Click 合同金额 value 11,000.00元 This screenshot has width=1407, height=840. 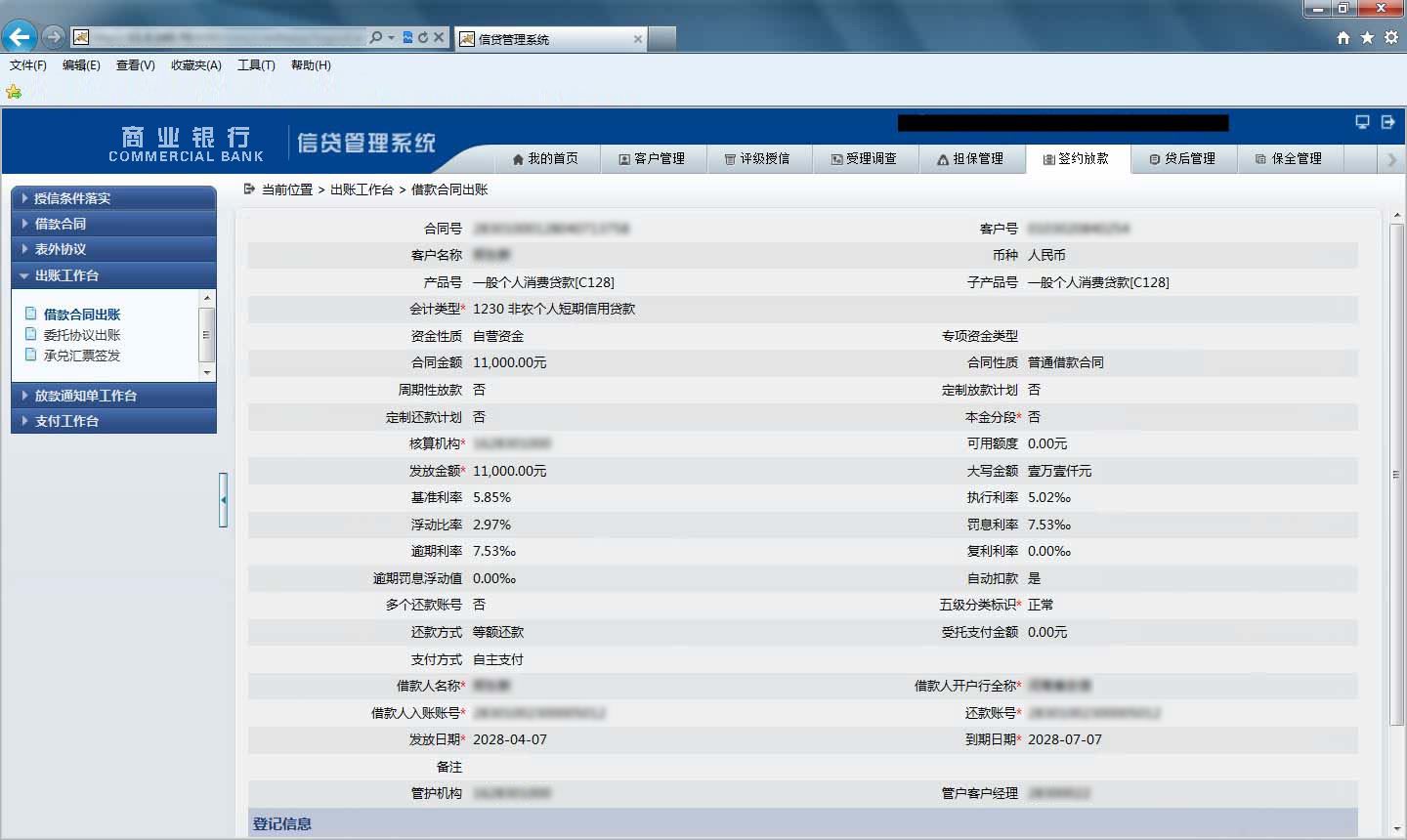click(x=510, y=362)
